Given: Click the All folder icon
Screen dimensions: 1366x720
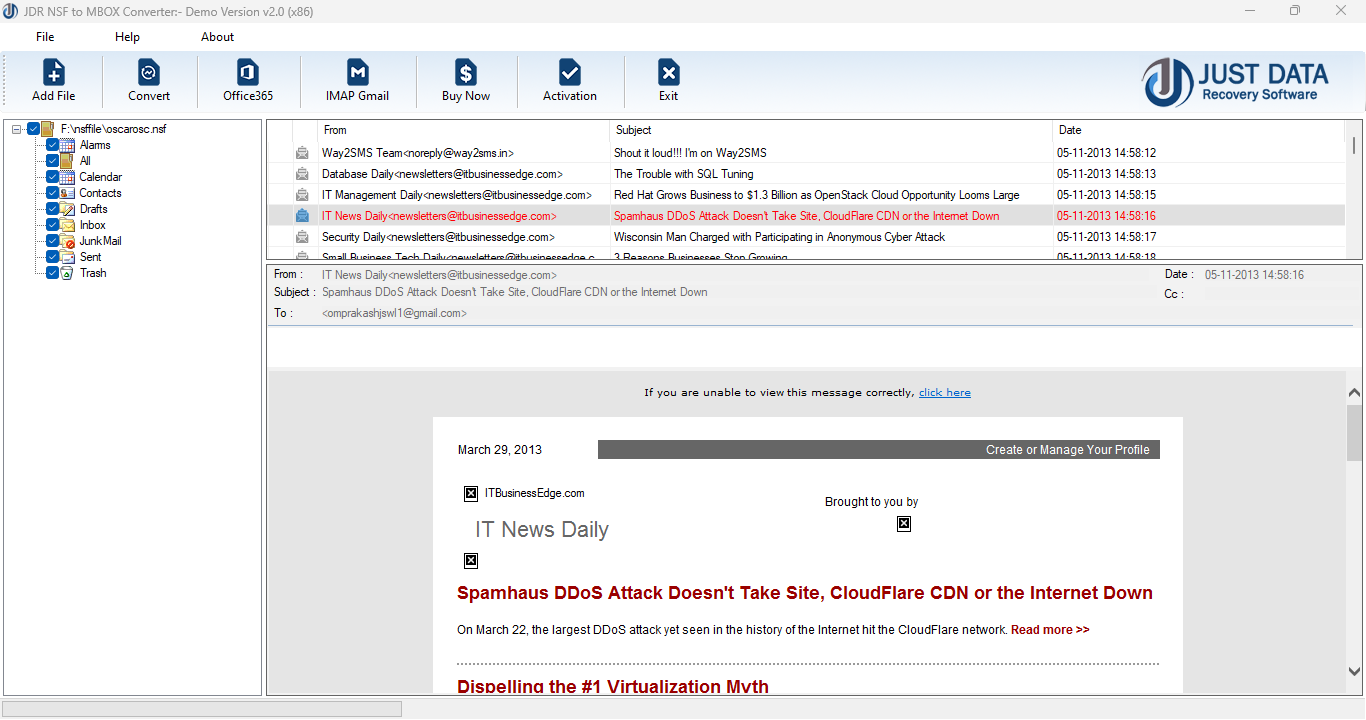Looking at the screenshot, I should 68,161.
